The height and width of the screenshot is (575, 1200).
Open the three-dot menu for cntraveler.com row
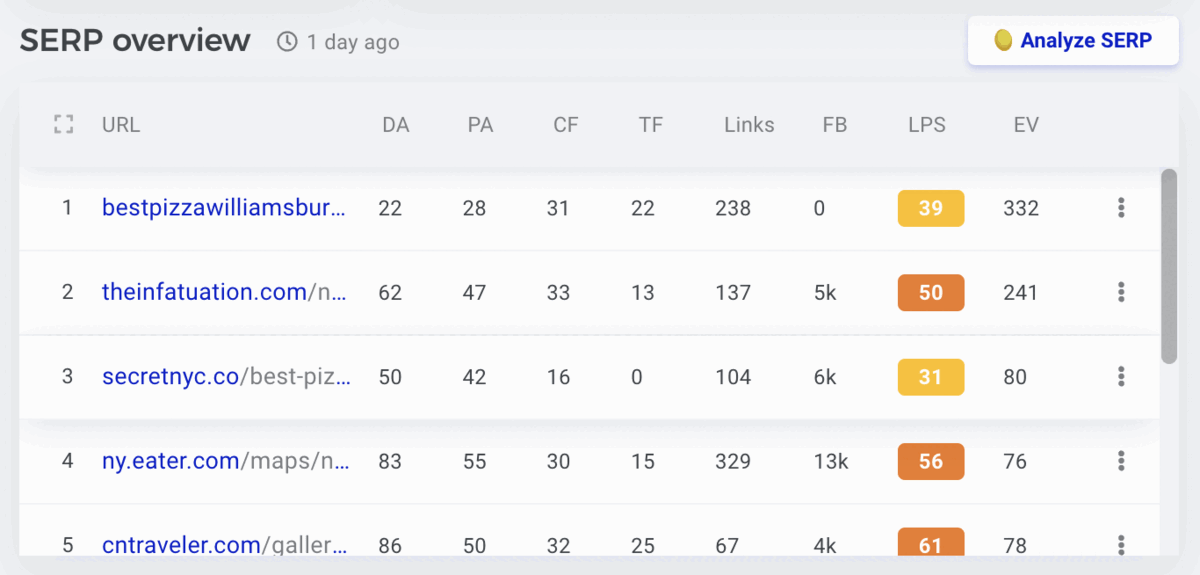(x=1121, y=545)
